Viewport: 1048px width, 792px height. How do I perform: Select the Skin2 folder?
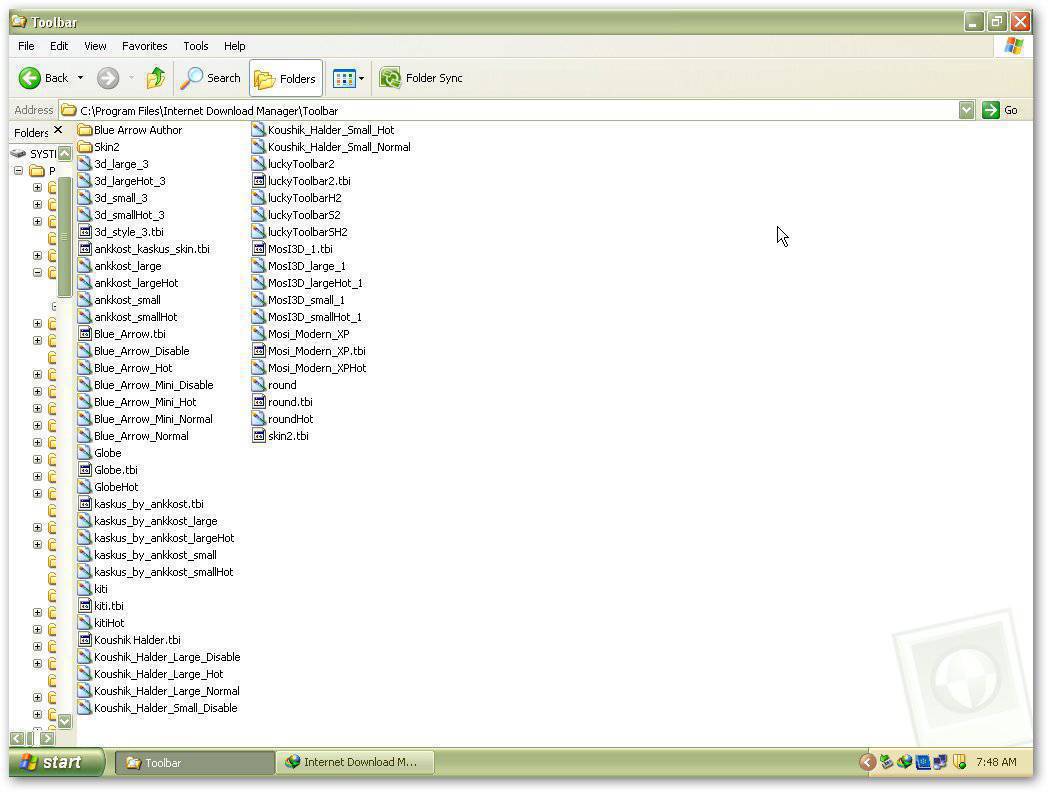(98, 147)
